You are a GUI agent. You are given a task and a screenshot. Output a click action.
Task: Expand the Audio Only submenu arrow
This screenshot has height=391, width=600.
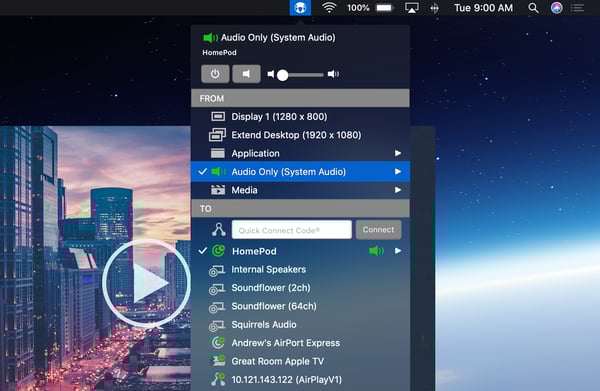pos(398,171)
